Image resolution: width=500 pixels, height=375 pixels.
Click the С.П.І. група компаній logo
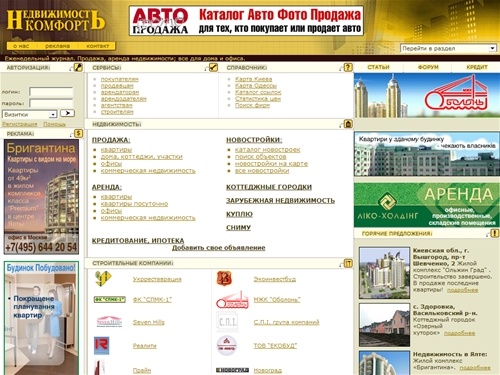(227, 322)
